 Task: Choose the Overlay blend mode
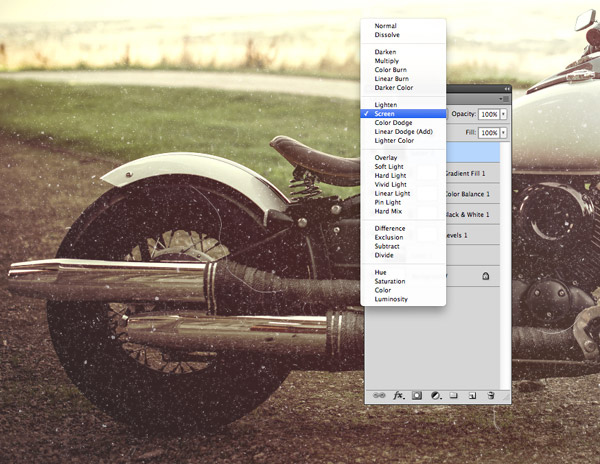pos(385,157)
